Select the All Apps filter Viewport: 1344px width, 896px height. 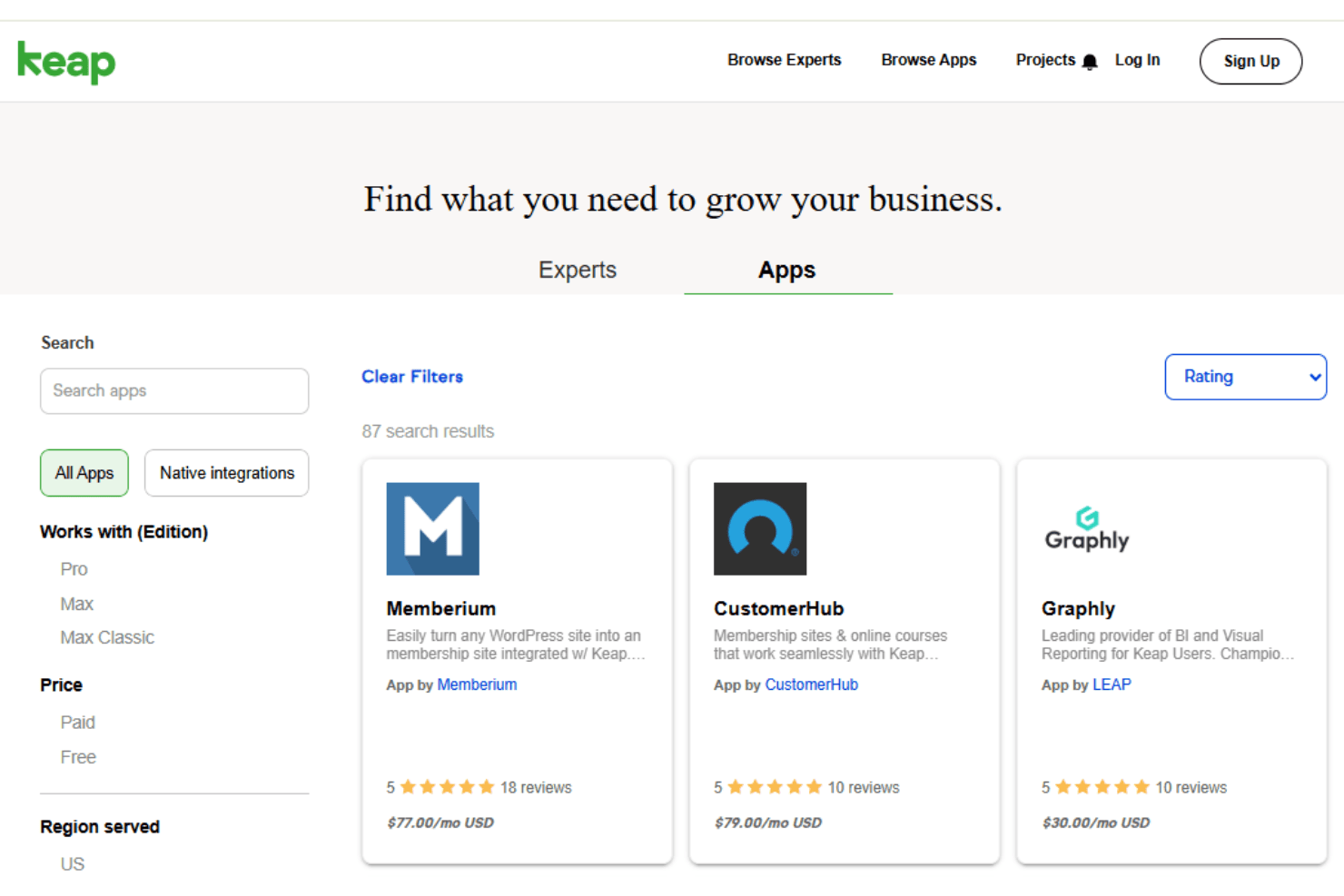[84, 473]
